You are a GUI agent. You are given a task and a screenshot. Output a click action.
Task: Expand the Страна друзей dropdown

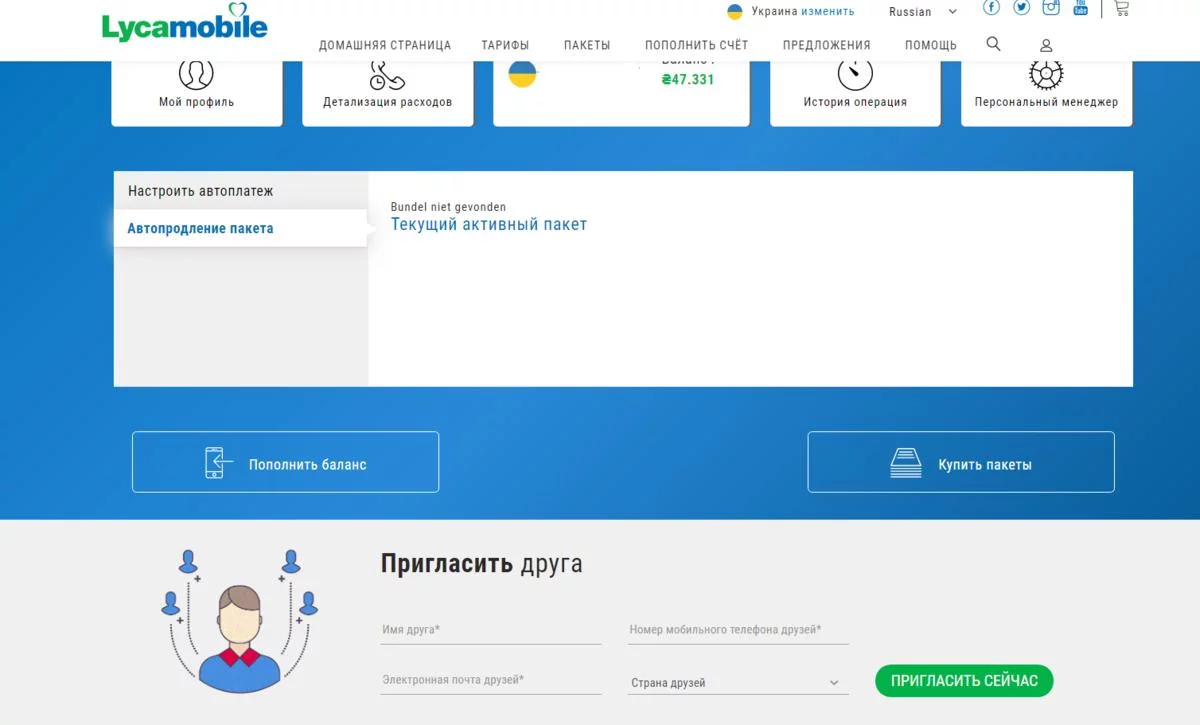click(x=738, y=683)
